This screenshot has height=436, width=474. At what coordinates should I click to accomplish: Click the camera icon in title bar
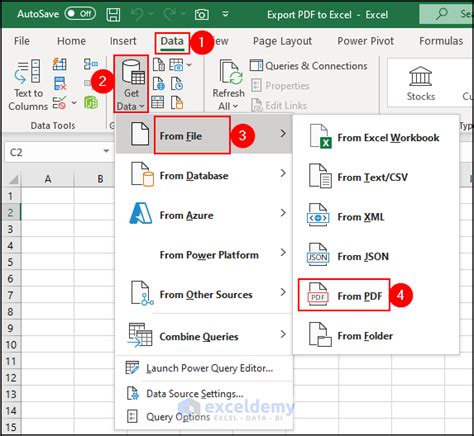202,14
